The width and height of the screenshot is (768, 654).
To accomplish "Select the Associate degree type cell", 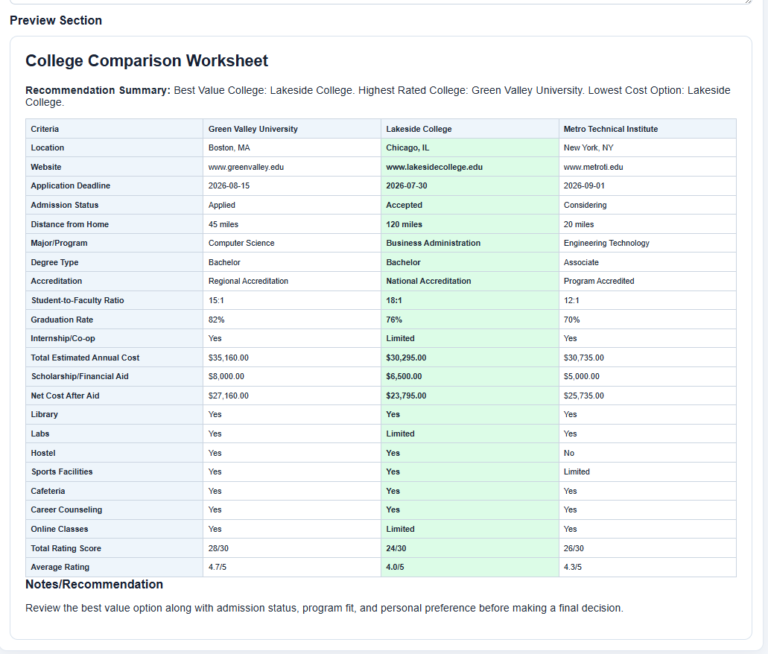I will coord(648,262).
